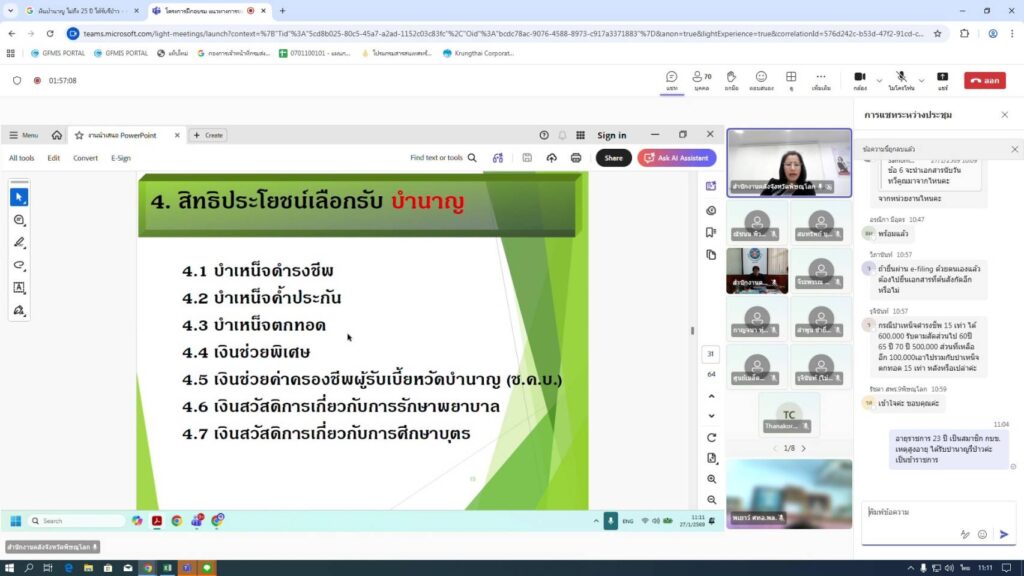
Task: Toggle the camera on or off
Action: (x=859, y=79)
